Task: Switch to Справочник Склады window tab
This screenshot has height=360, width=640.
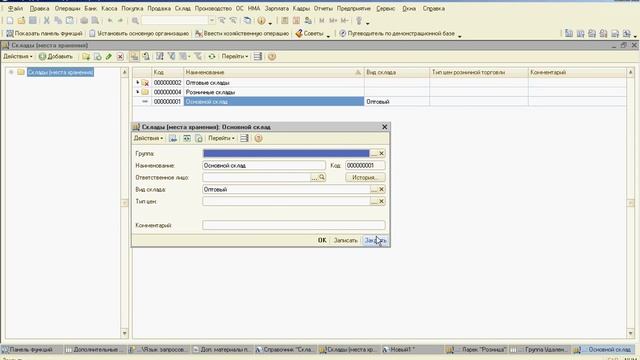Action: [286, 350]
